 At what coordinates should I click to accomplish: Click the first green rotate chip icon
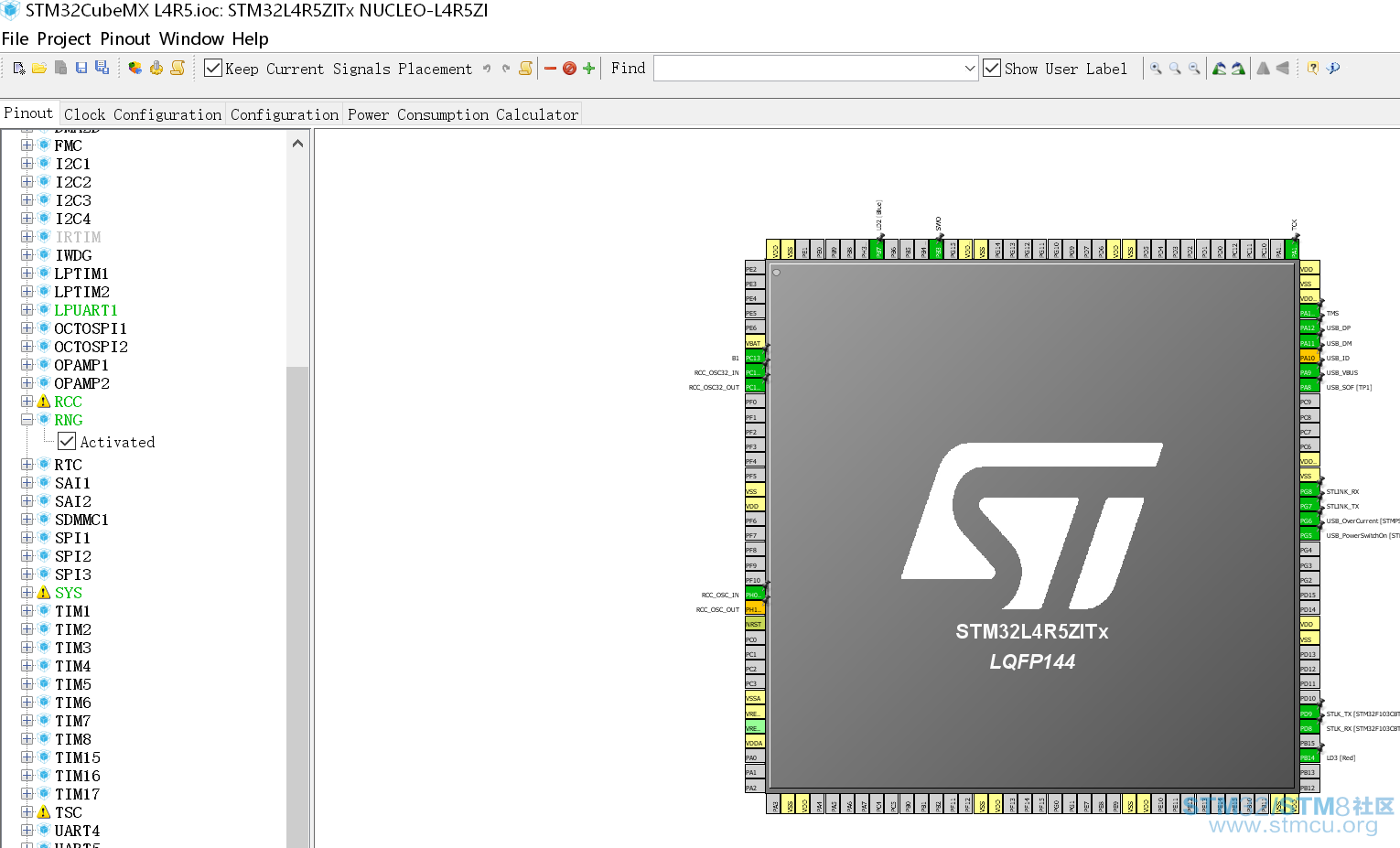tap(1219, 69)
